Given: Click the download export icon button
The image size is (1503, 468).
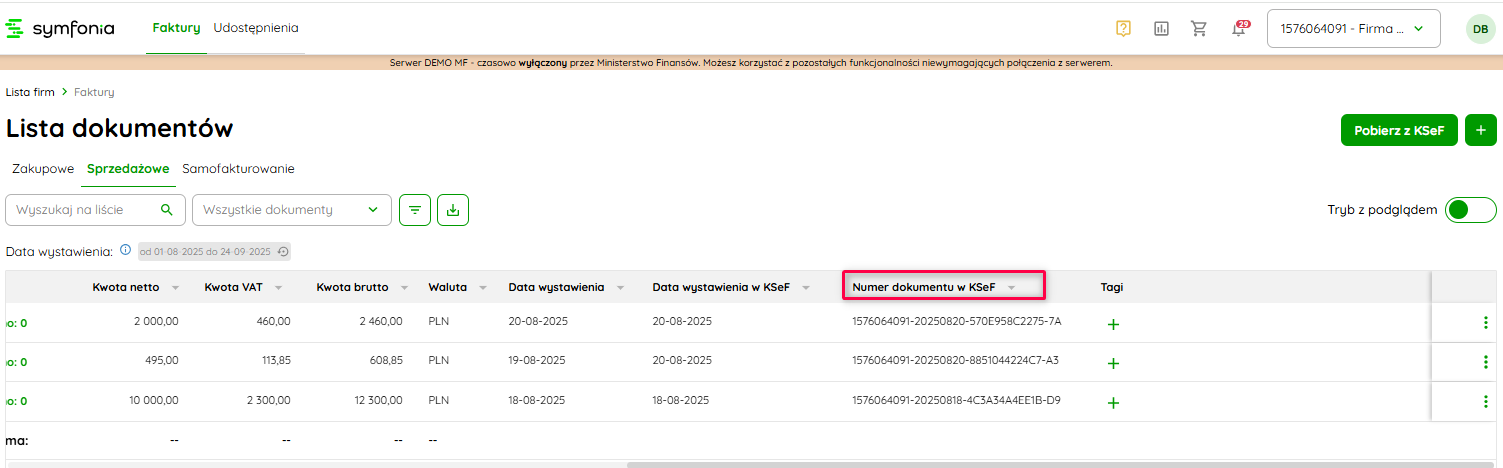Looking at the screenshot, I should (453, 210).
